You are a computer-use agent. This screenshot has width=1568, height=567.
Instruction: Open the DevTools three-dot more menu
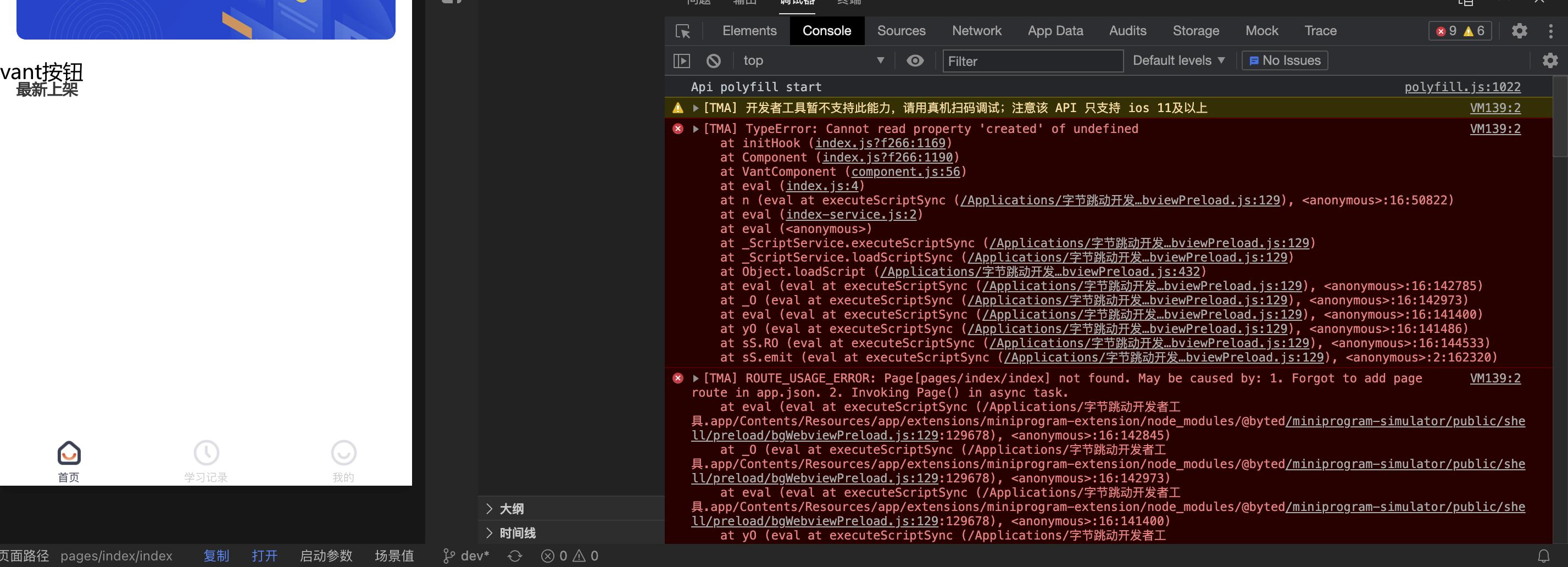1550,31
